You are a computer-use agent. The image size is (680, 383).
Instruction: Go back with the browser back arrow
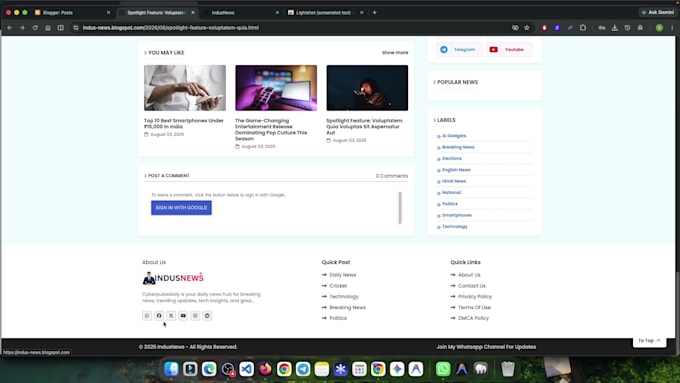[10, 28]
